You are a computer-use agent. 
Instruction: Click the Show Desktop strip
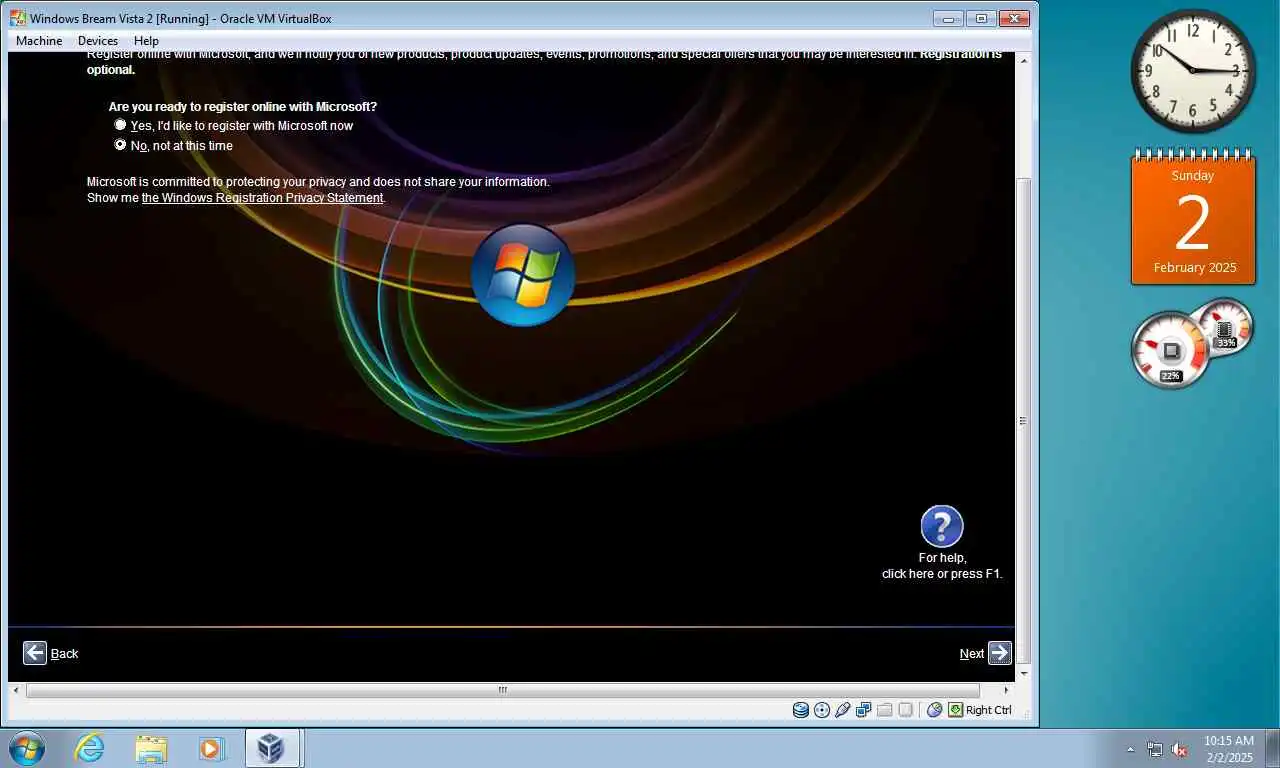1273,748
